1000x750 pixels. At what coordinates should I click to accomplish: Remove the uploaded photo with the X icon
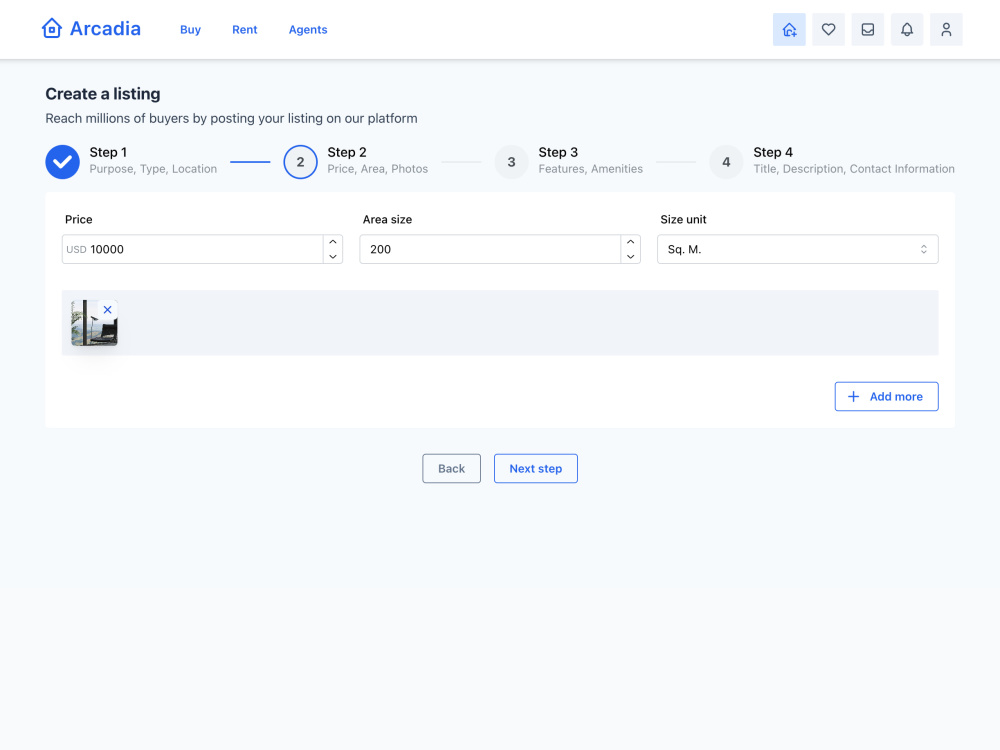[107, 309]
